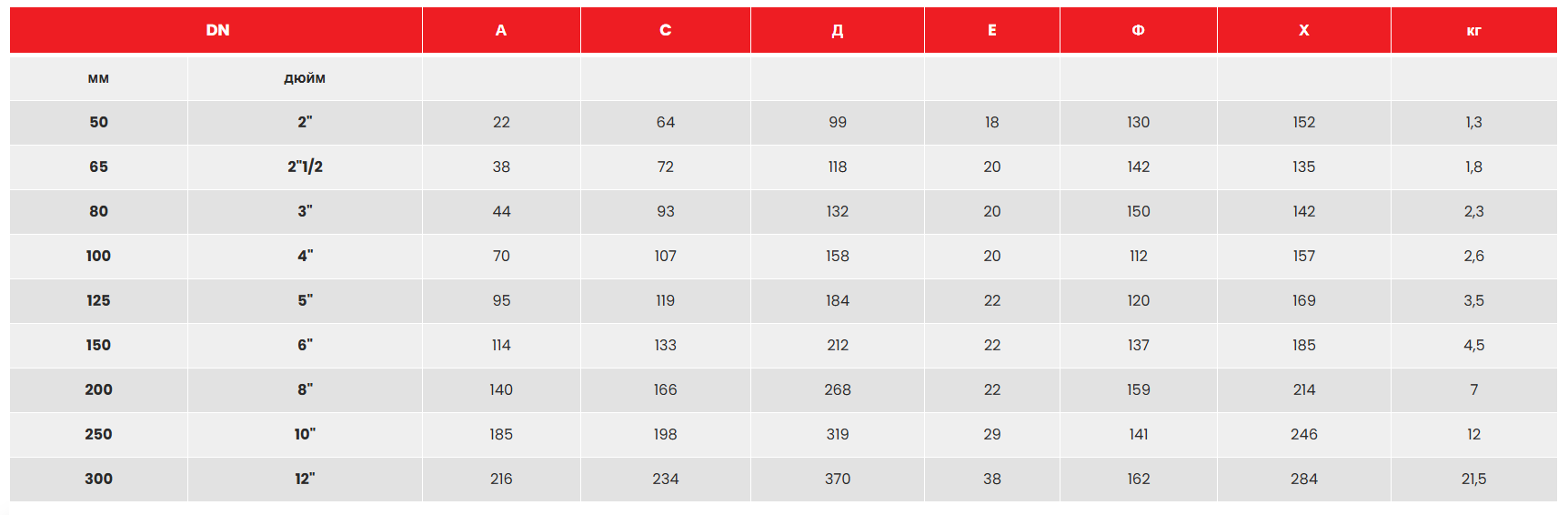The height and width of the screenshot is (515, 1568).
Task: Select value 246 in X column
Action: (1303, 434)
